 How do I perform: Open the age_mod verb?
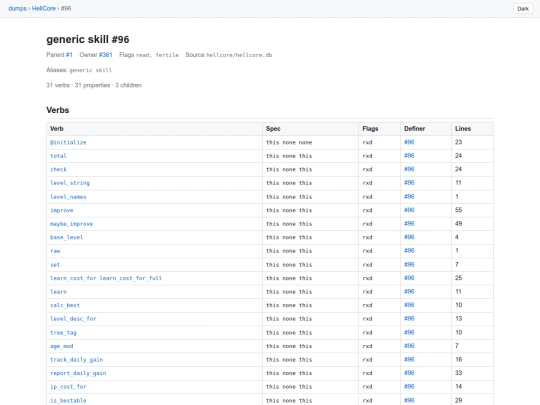coord(62,346)
